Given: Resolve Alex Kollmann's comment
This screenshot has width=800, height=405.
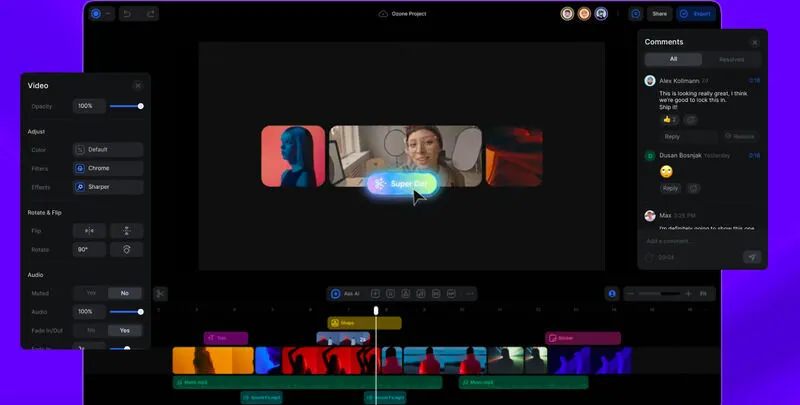Looking at the screenshot, I should pyautogui.click(x=739, y=136).
